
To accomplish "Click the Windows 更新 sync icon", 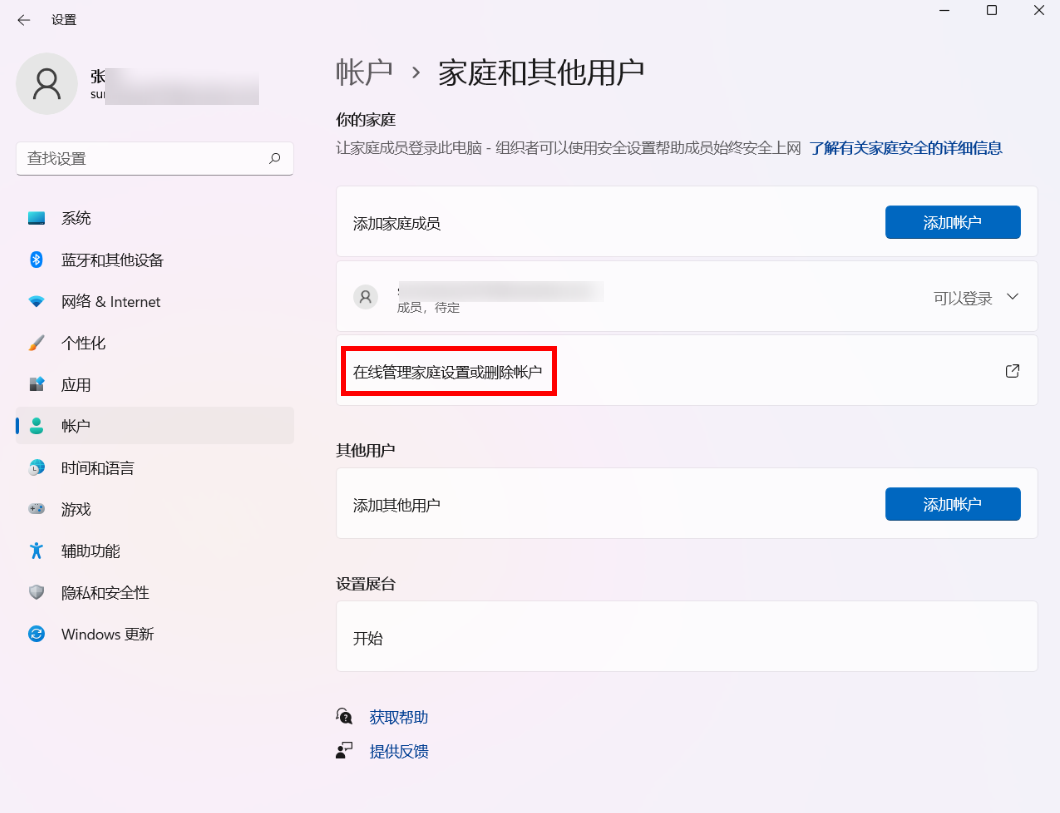I will [37, 634].
